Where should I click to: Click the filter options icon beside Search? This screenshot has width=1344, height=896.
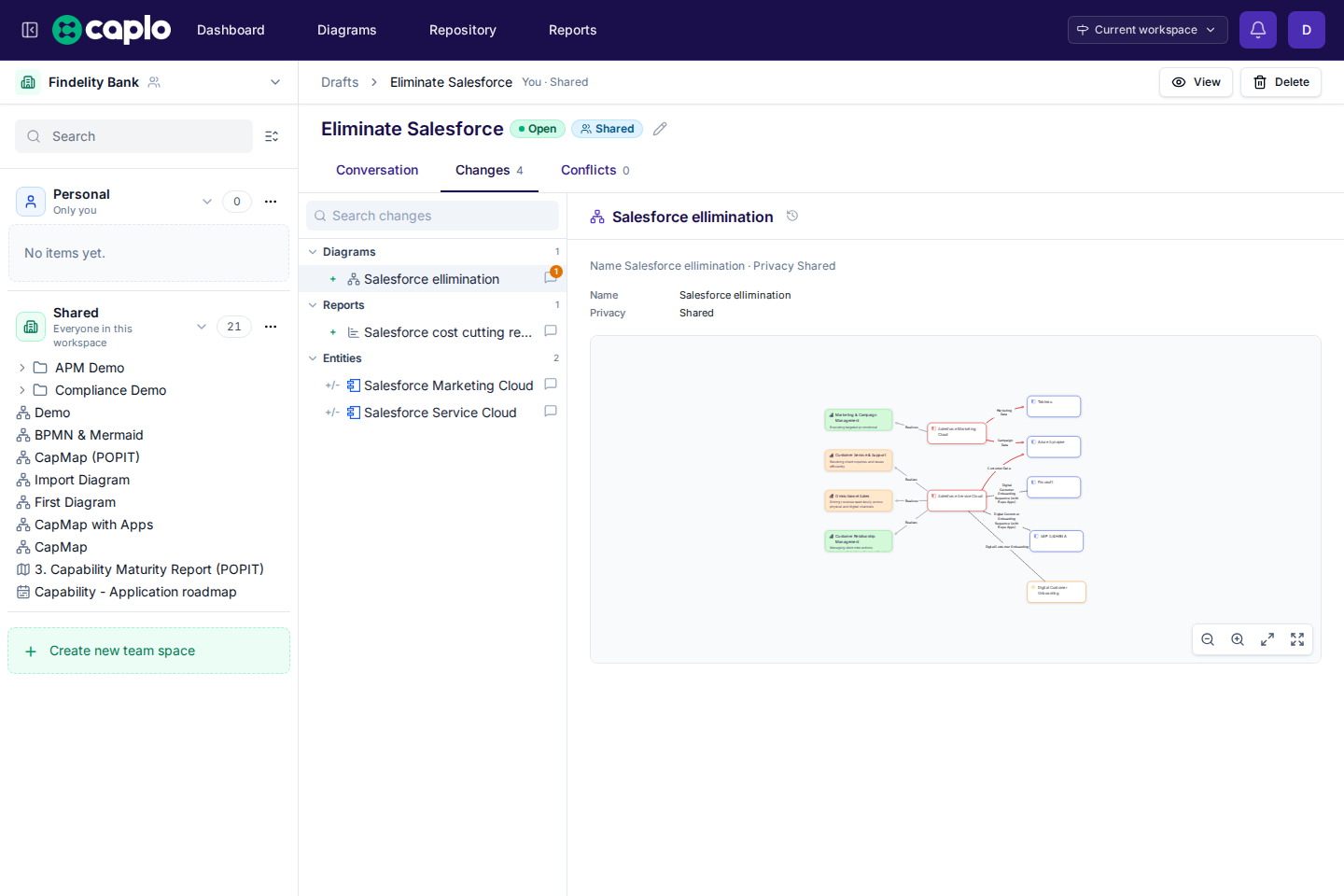tap(272, 136)
